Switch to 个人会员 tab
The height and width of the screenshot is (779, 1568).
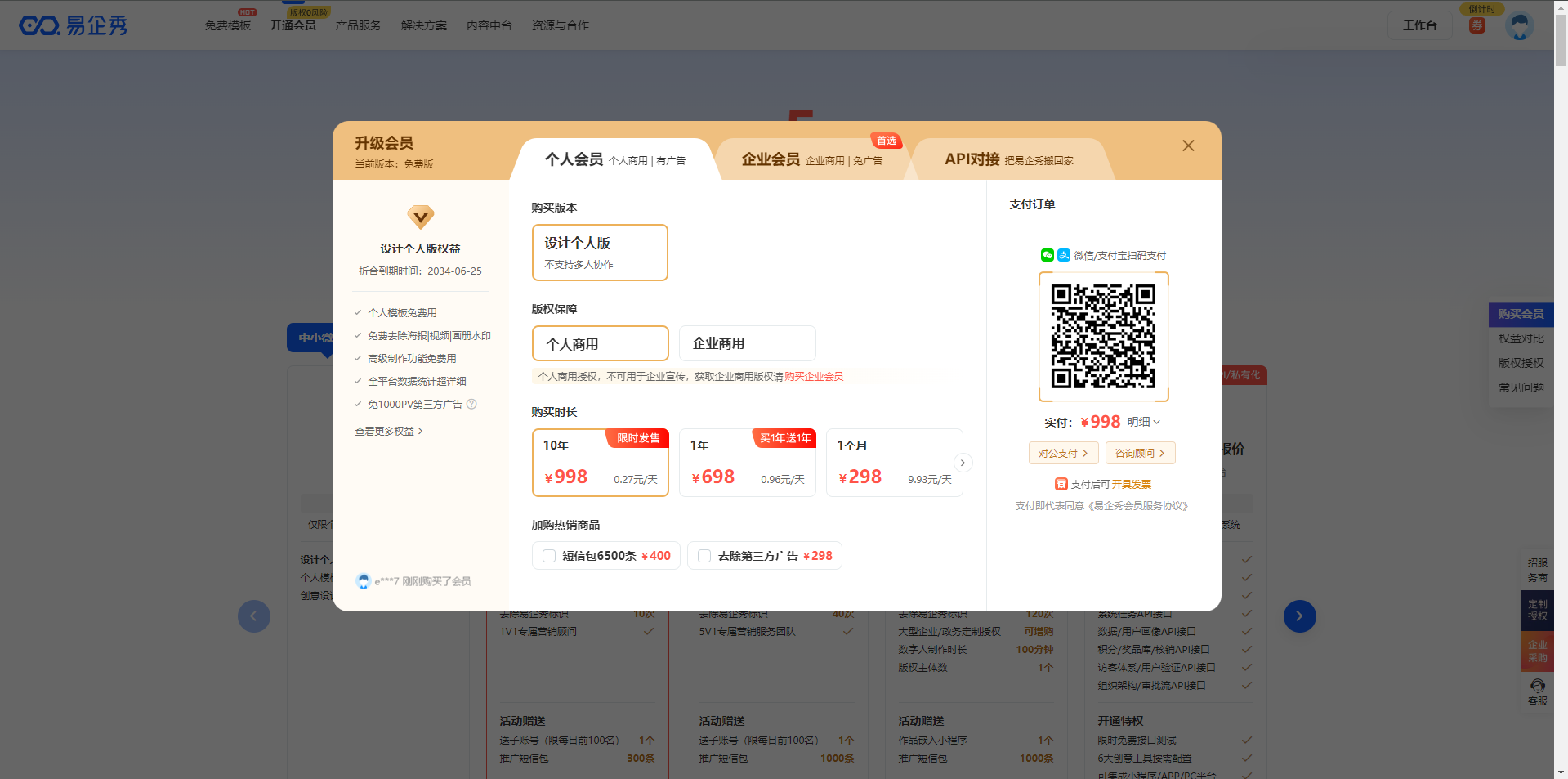click(x=615, y=159)
